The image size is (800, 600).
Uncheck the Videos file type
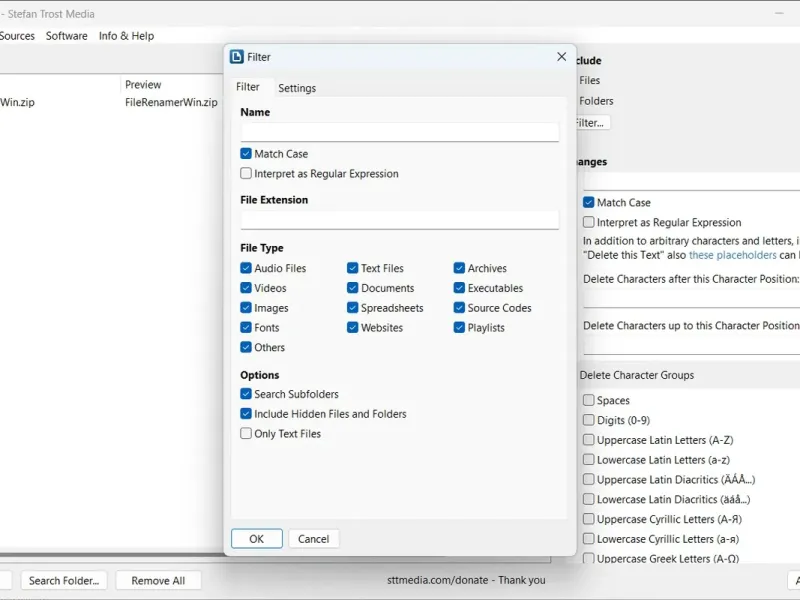pyautogui.click(x=246, y=288)
